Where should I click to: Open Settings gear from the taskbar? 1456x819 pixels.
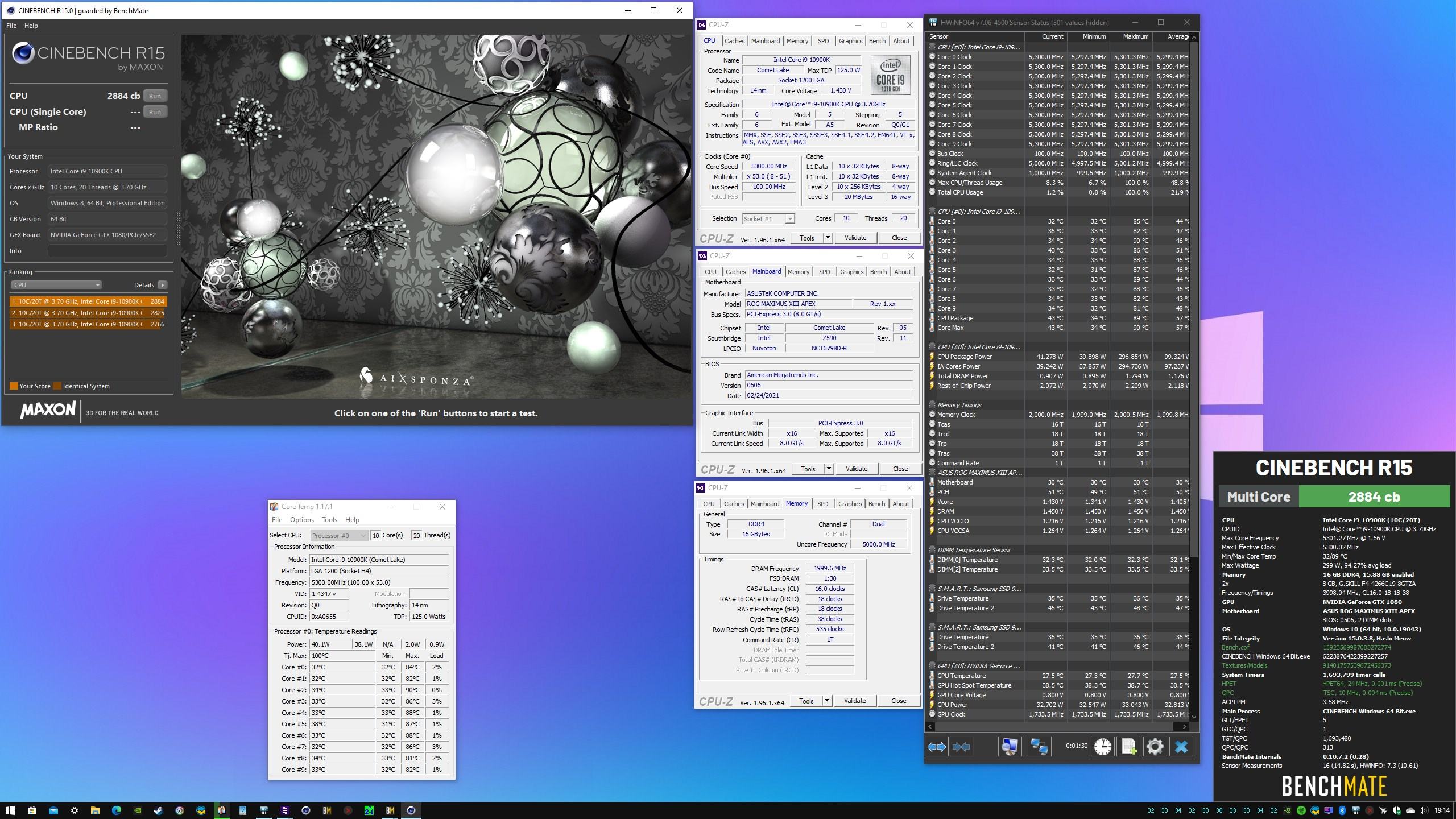pos(74,810)
